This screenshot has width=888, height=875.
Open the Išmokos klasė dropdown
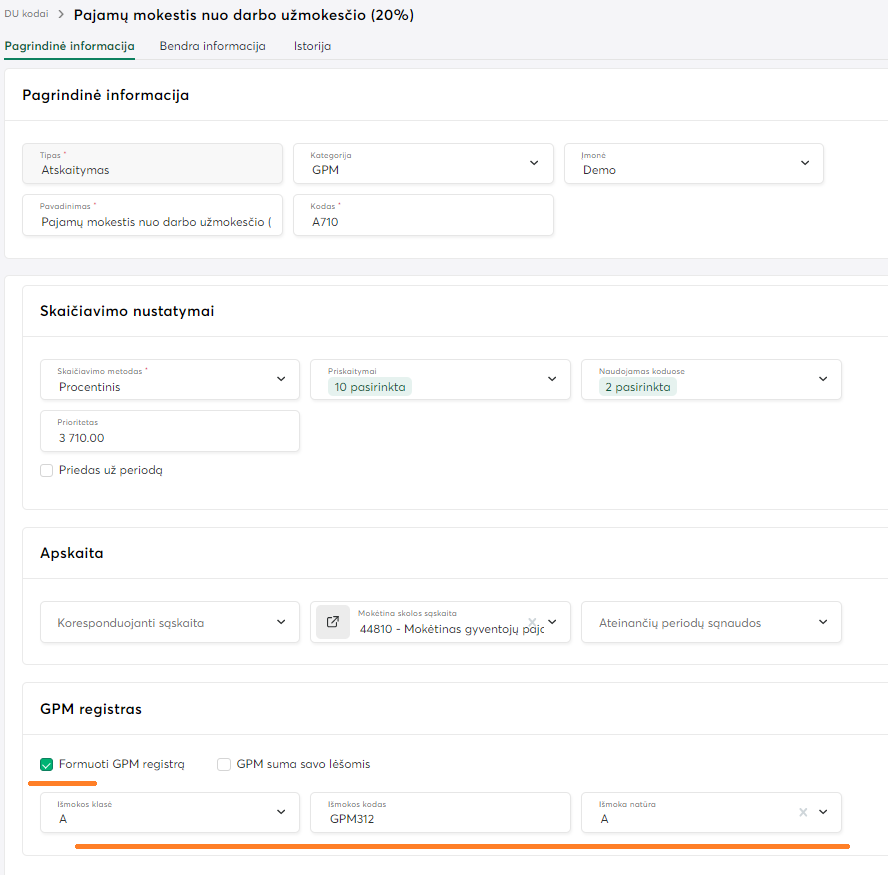tap(170, 812)
